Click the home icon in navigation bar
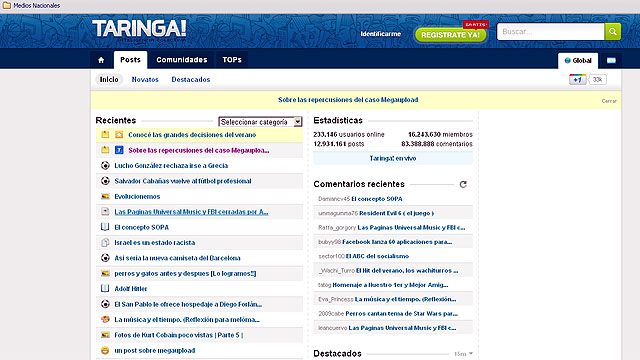This screenshot has width=640, height=360. coord(101,60)
